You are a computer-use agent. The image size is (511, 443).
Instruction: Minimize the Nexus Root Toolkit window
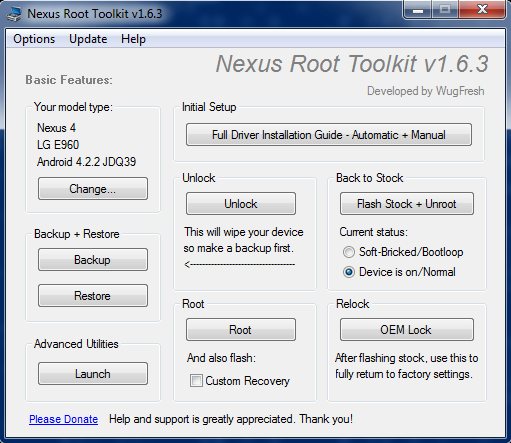[x=418, y=10]
